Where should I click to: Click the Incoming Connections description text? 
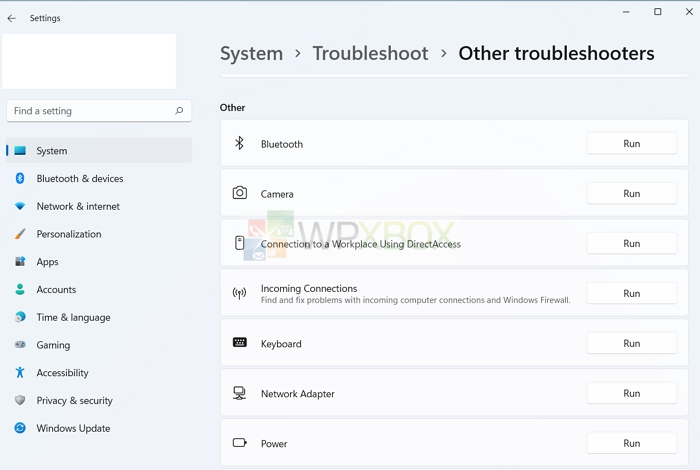(415, 300)
